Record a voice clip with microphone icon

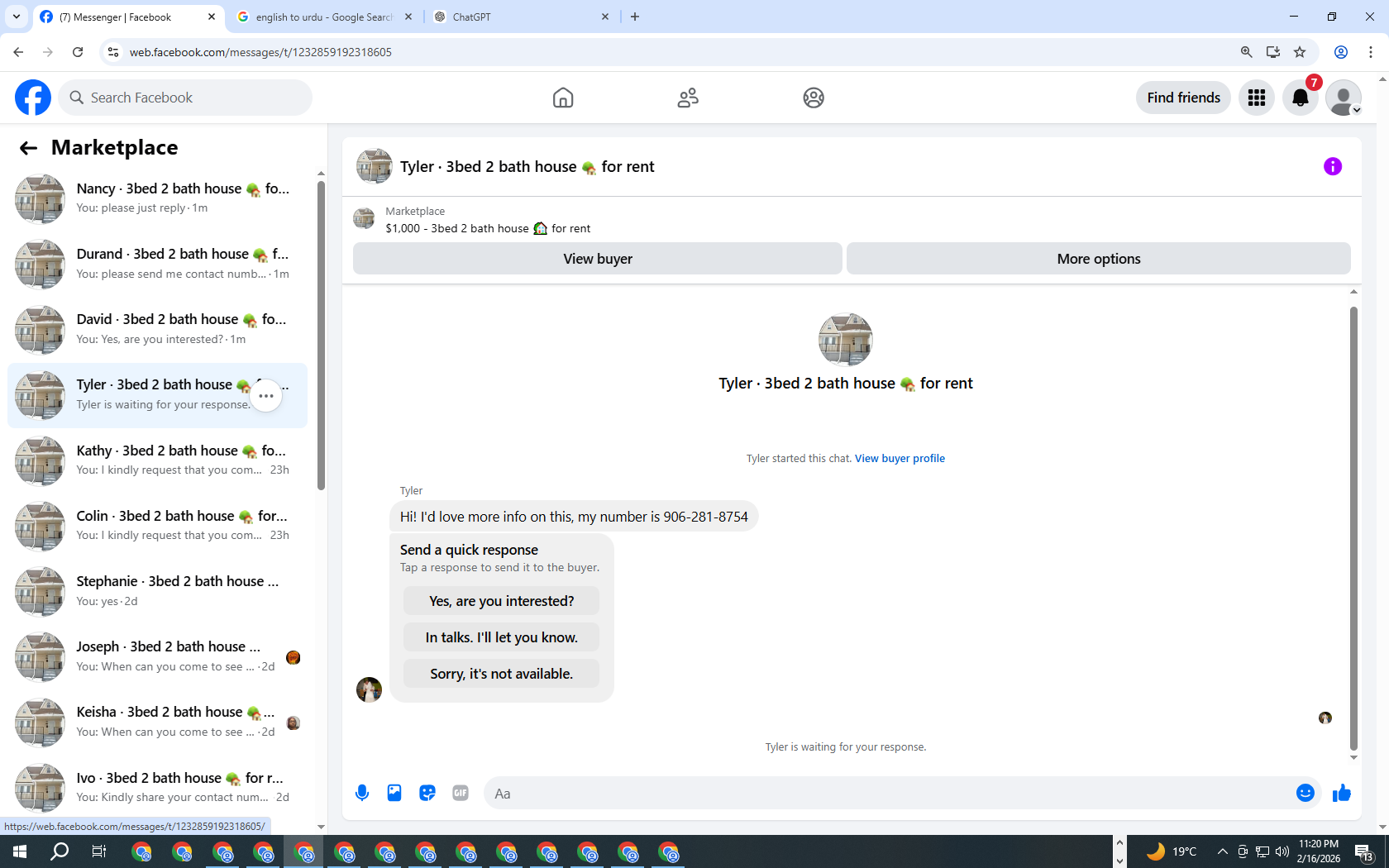pyautogui.click(x=362, y=794)
